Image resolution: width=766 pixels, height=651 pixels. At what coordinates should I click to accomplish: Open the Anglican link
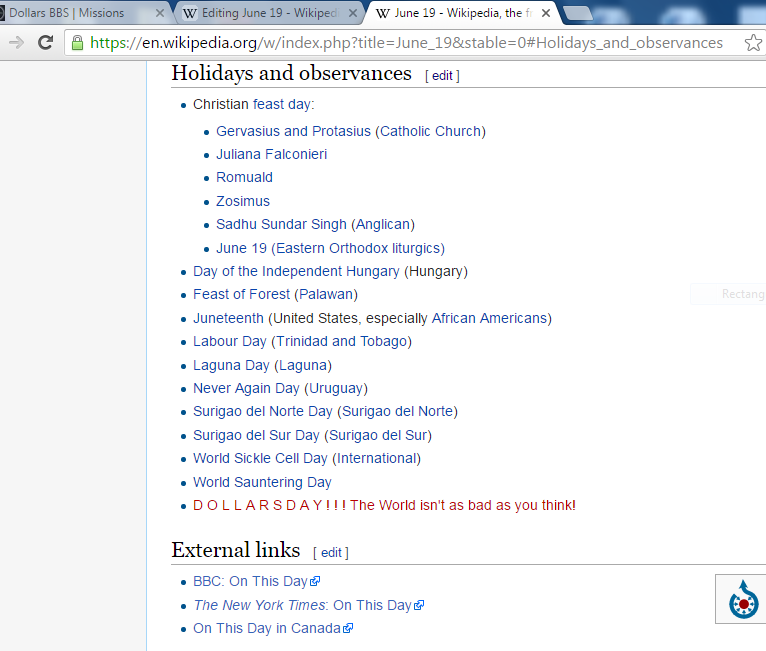point(383,224)
